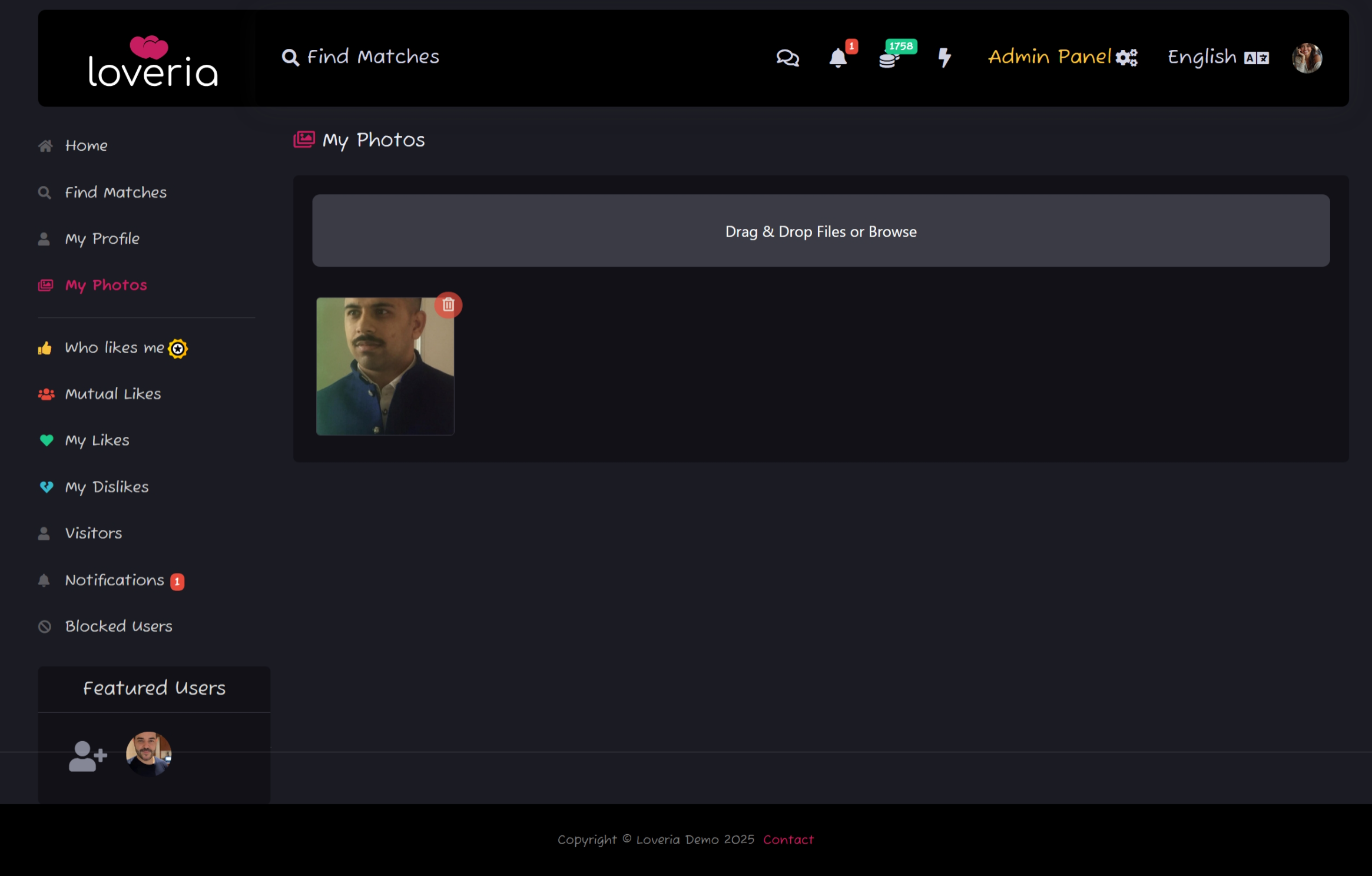Click the Blocked Users ban icon
1372x876 pixels.
click(45, 626)
